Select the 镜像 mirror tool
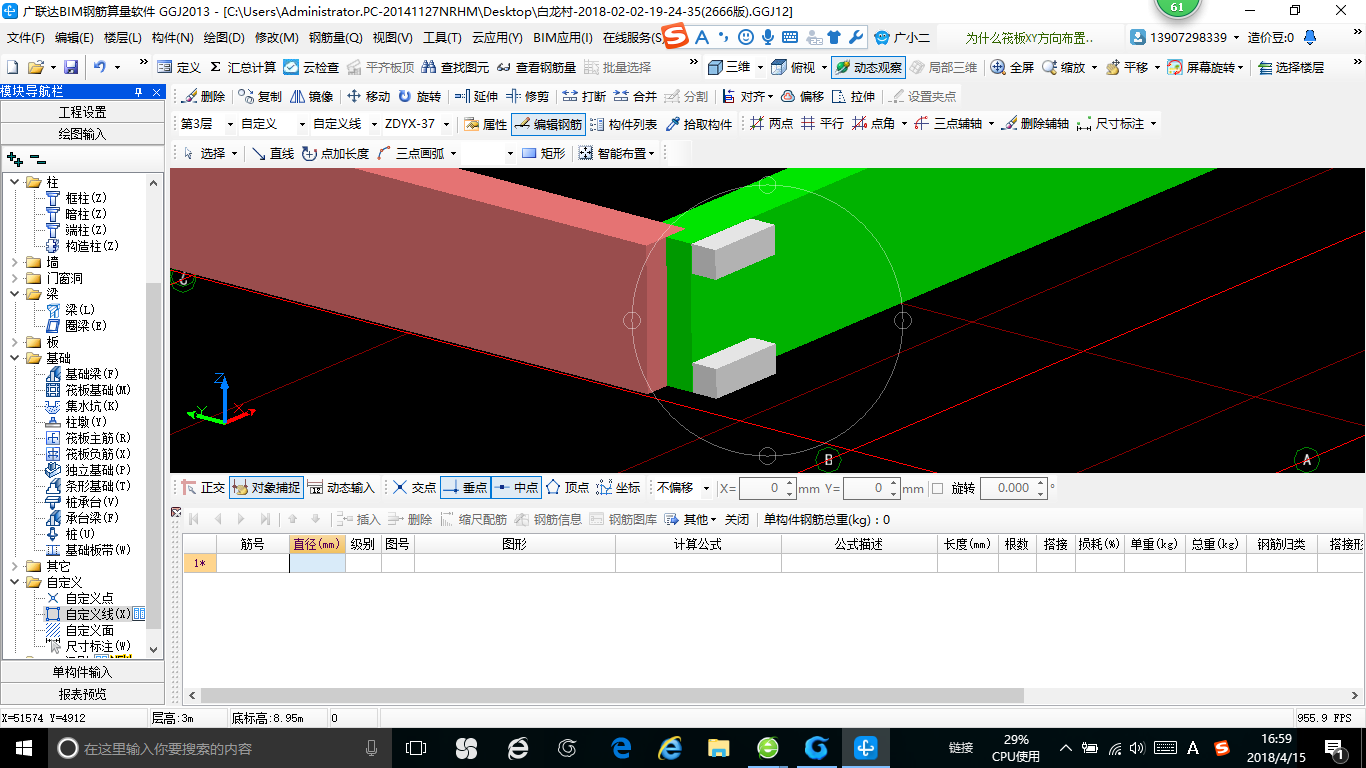Screen dimensions: 1366x768 coord(311,96)
